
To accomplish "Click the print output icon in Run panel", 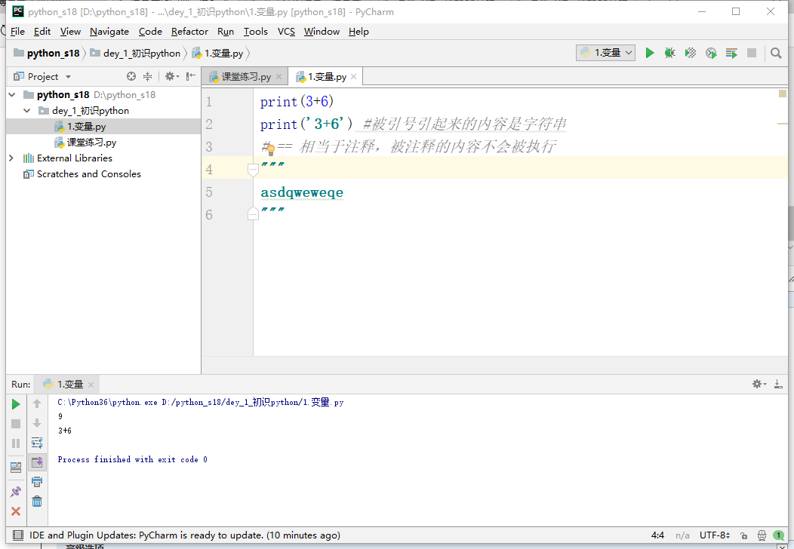I will point(37,482).
